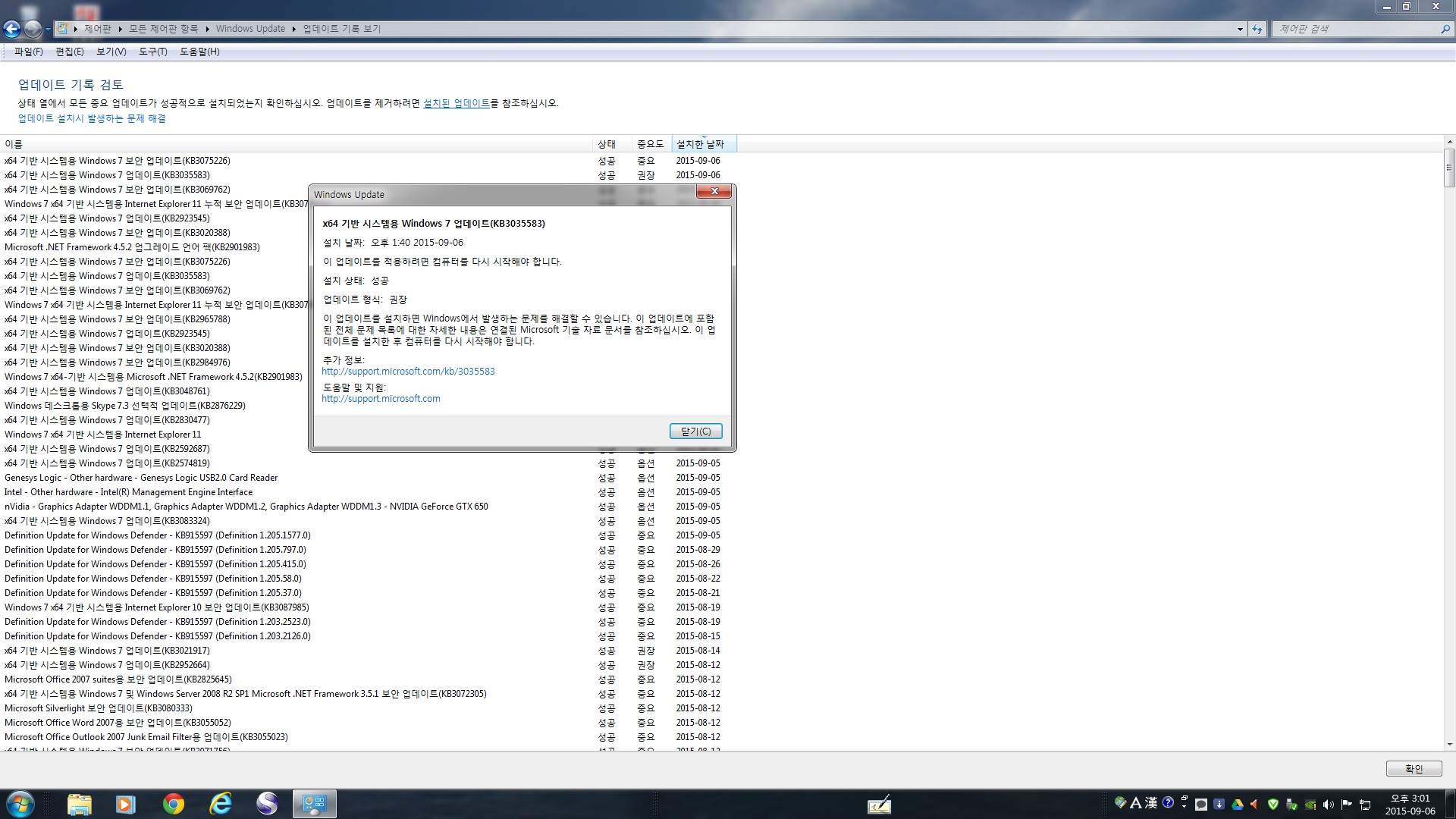This screenshot has height=819, width=1456.
Task: Launch Google Chrome from the taskbar
Action: click(x=173, y=804)
